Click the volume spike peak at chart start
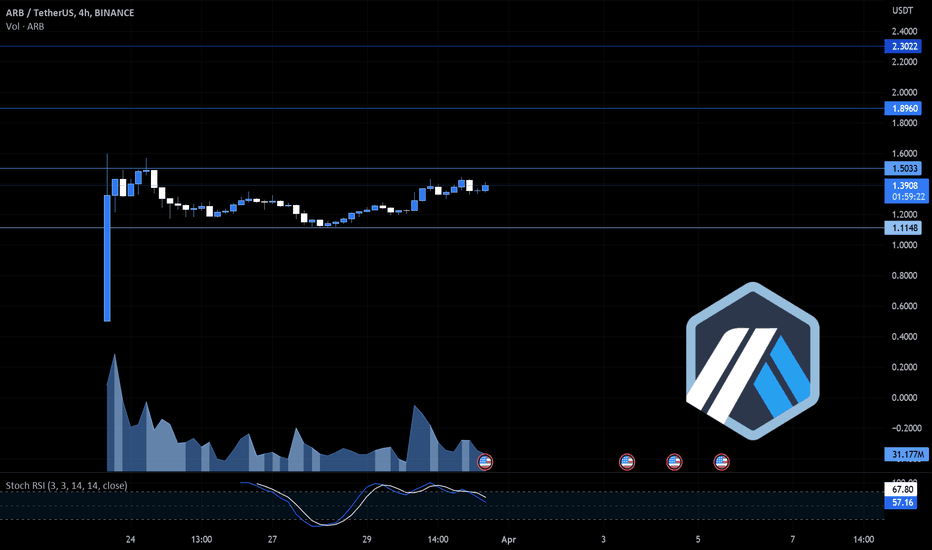Screen dimensions: 932x550 [x=114, y=357]
